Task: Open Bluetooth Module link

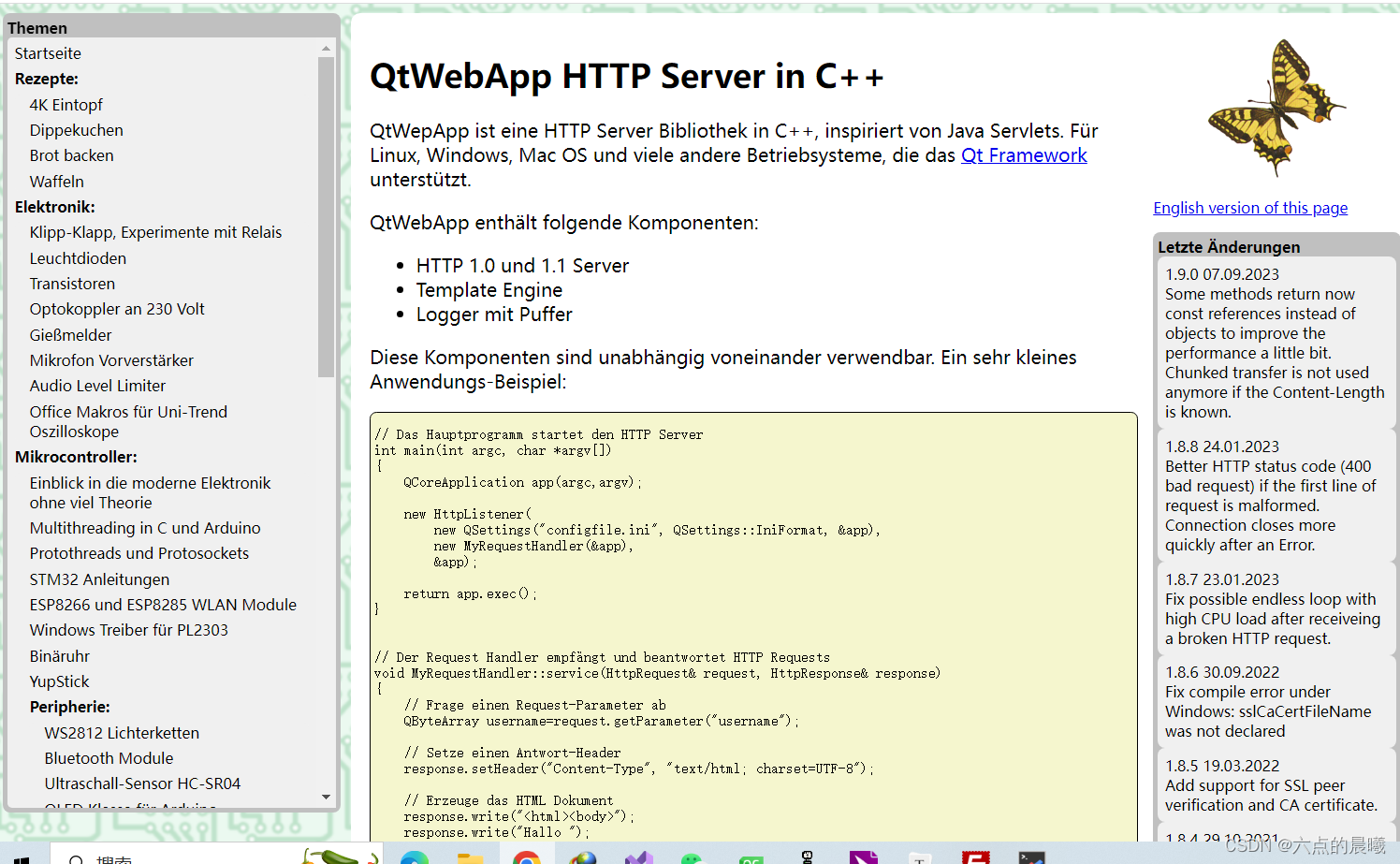Action: point(109,758)
